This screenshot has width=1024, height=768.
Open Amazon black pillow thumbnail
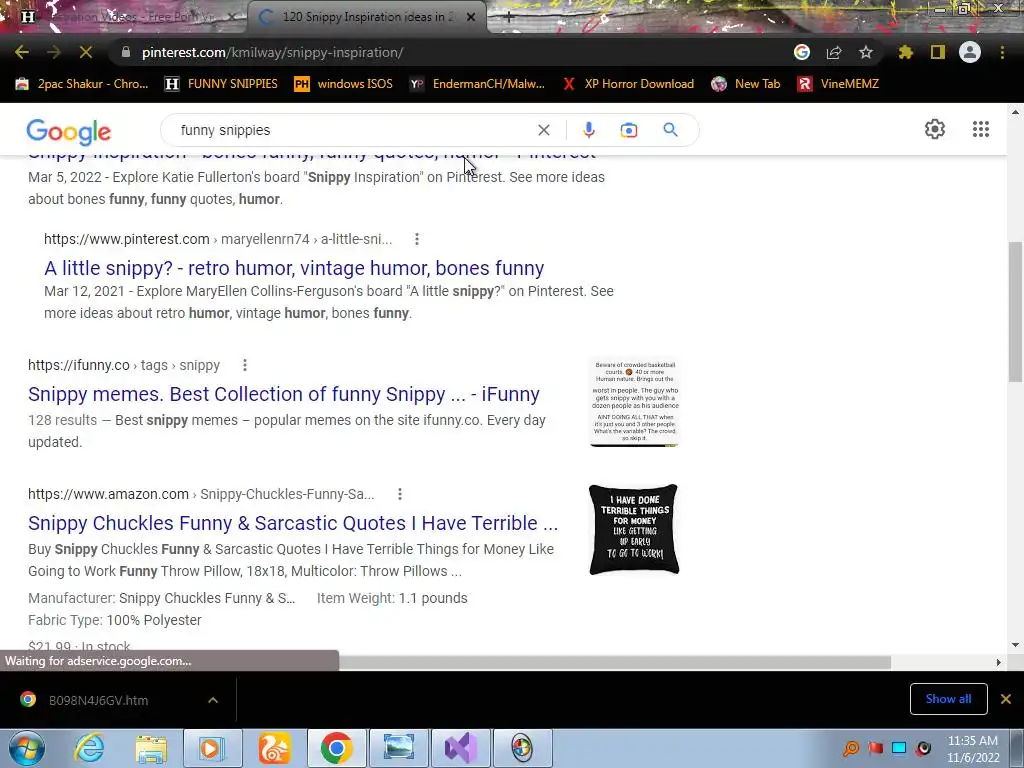click(x=634, y=530)
